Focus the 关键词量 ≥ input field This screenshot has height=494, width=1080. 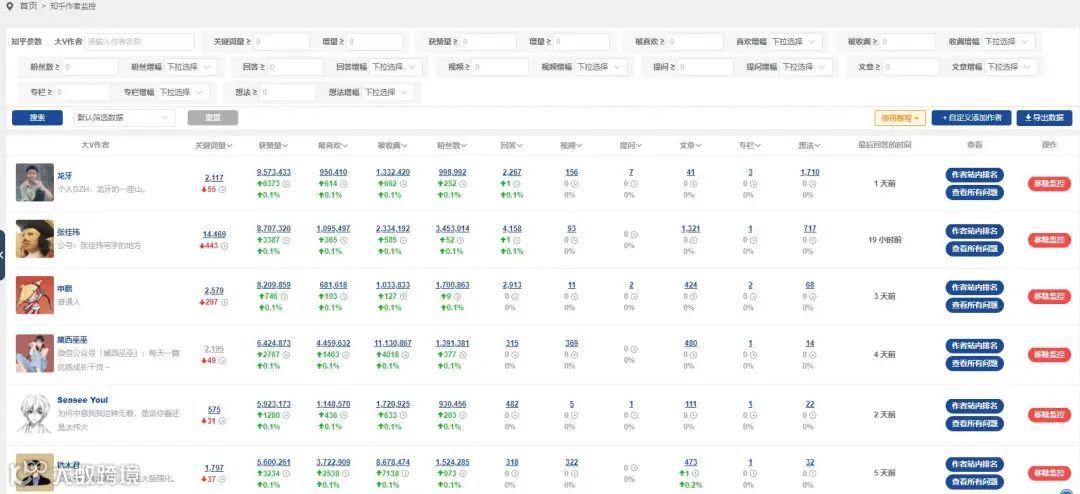[x=281, y=41]
